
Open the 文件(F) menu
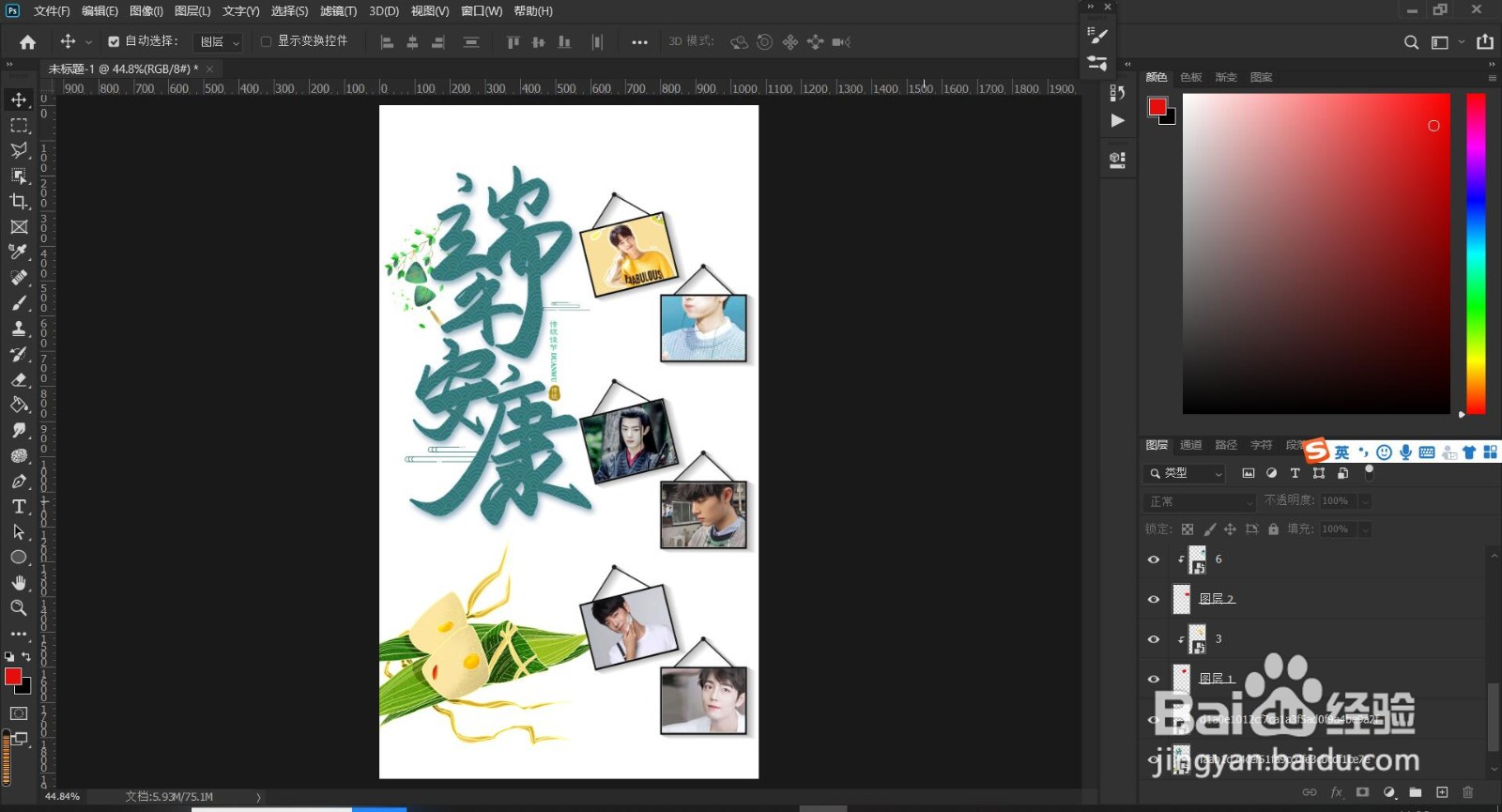(x=52, y=11)
